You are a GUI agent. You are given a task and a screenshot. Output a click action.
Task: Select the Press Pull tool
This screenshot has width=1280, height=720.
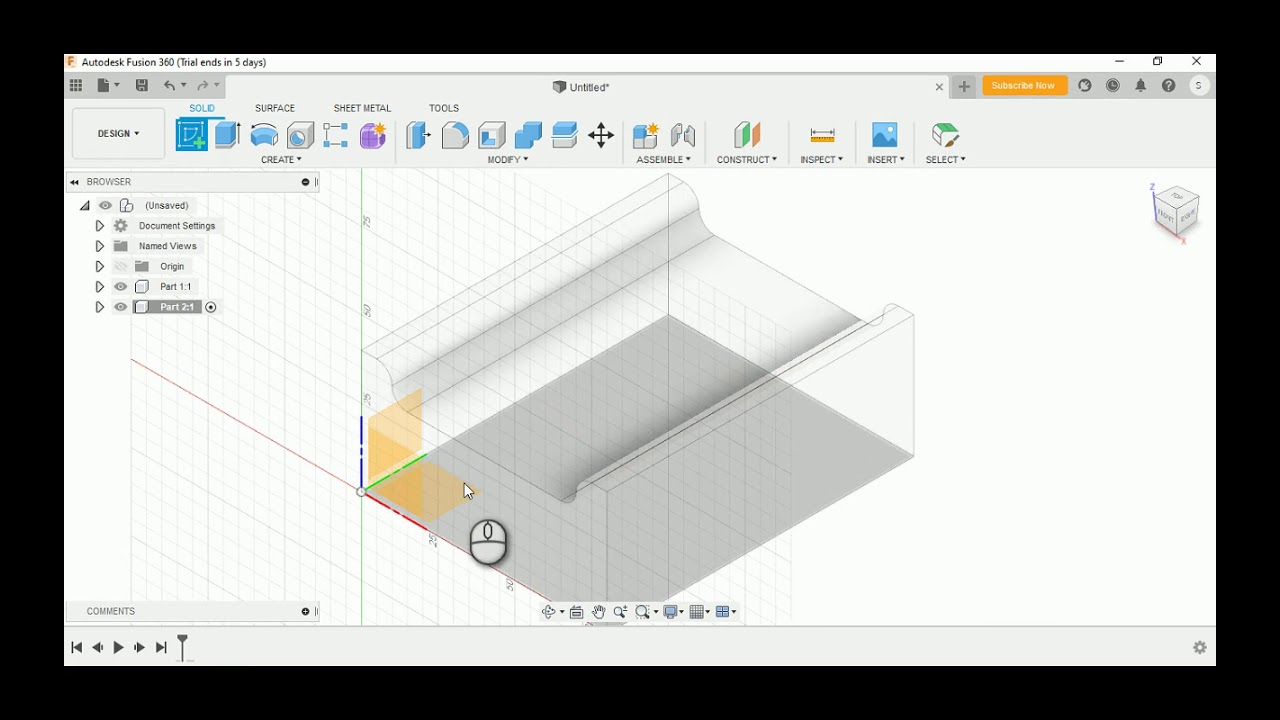click(419, 135)
